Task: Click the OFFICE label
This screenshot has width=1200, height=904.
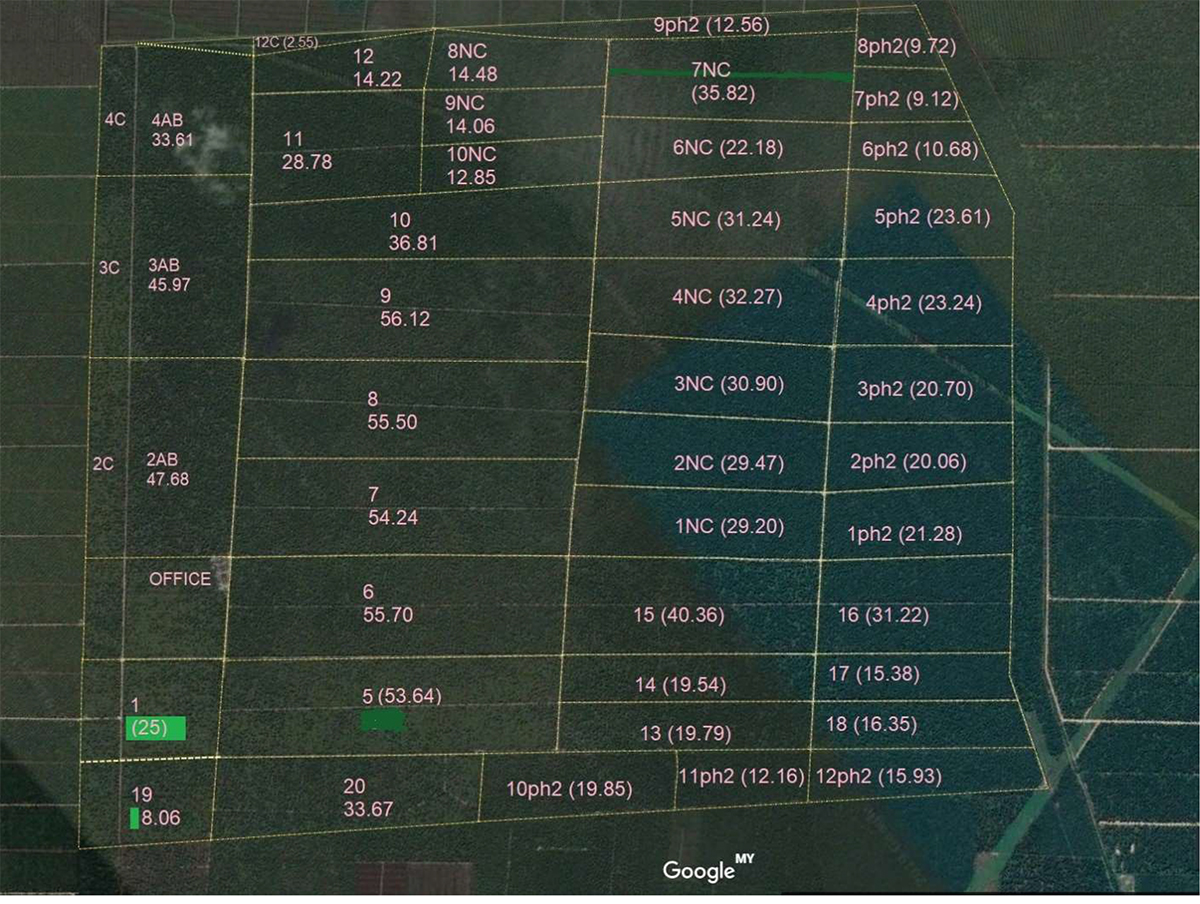Action: [x=180, y=579]
